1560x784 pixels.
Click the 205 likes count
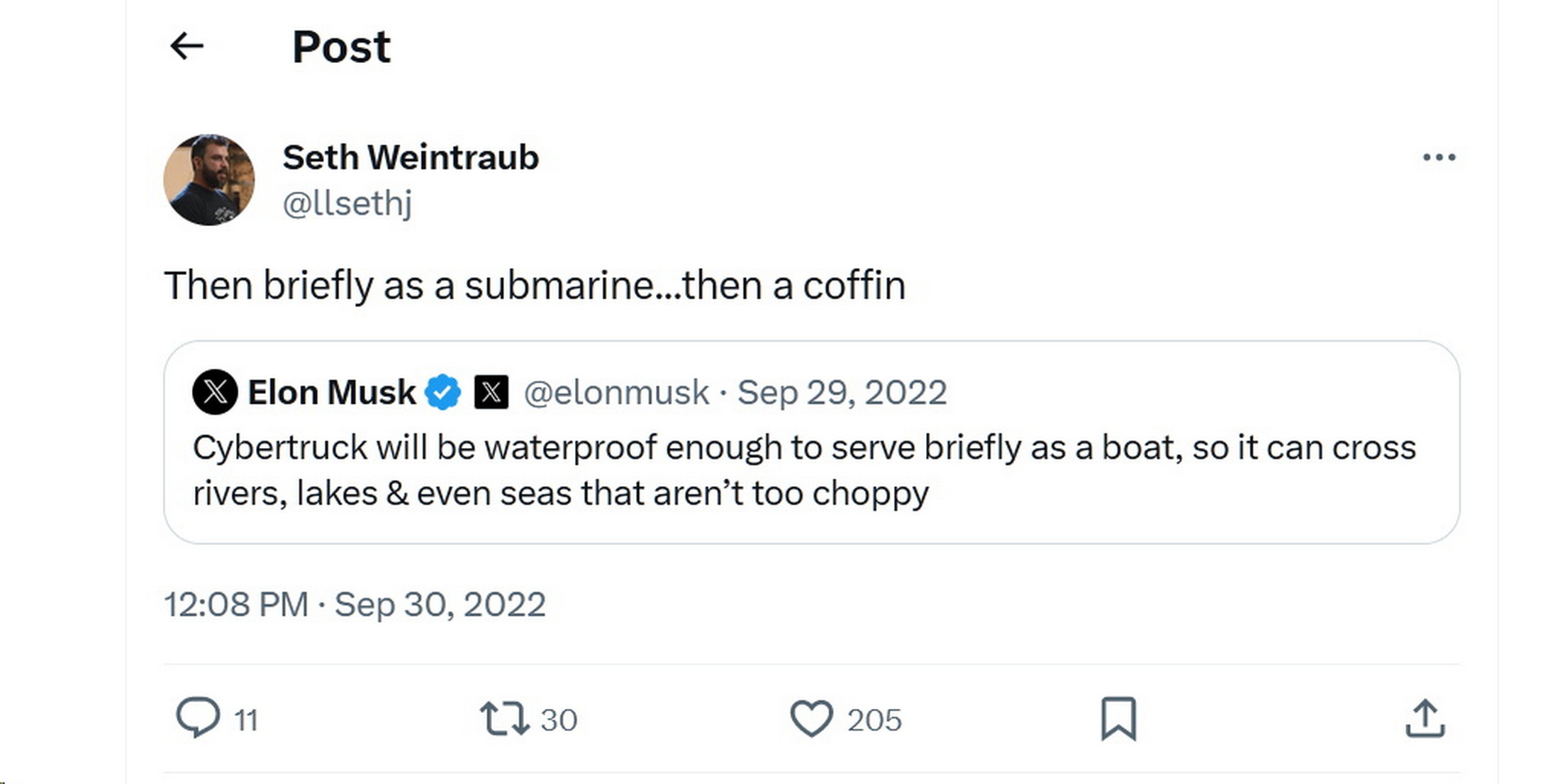coord(874,720)
